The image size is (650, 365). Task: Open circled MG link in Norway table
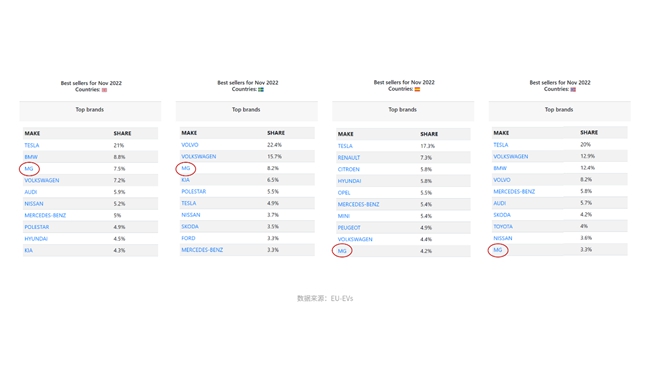(x=498, y=250)
